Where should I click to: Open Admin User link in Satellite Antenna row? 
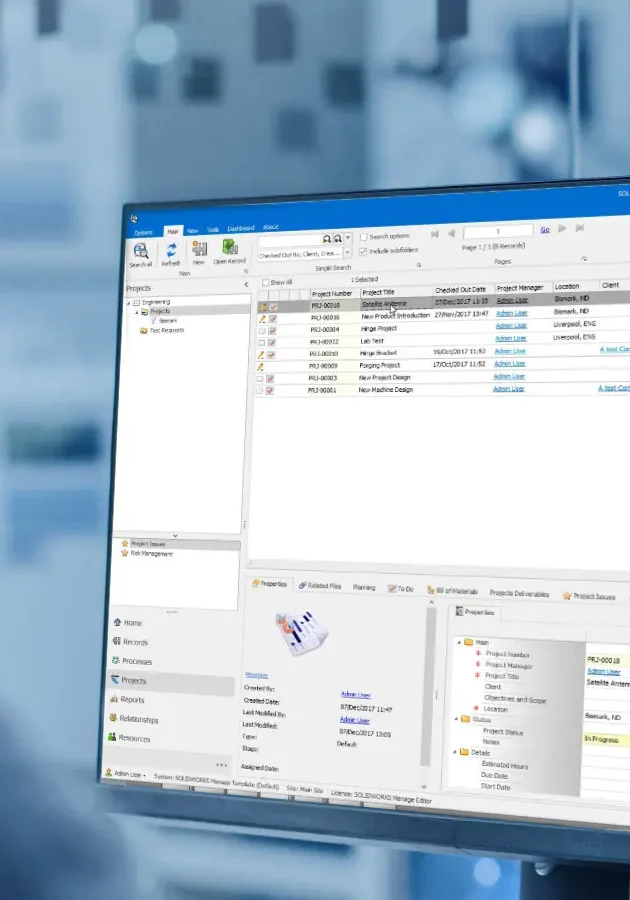(512, 300)
